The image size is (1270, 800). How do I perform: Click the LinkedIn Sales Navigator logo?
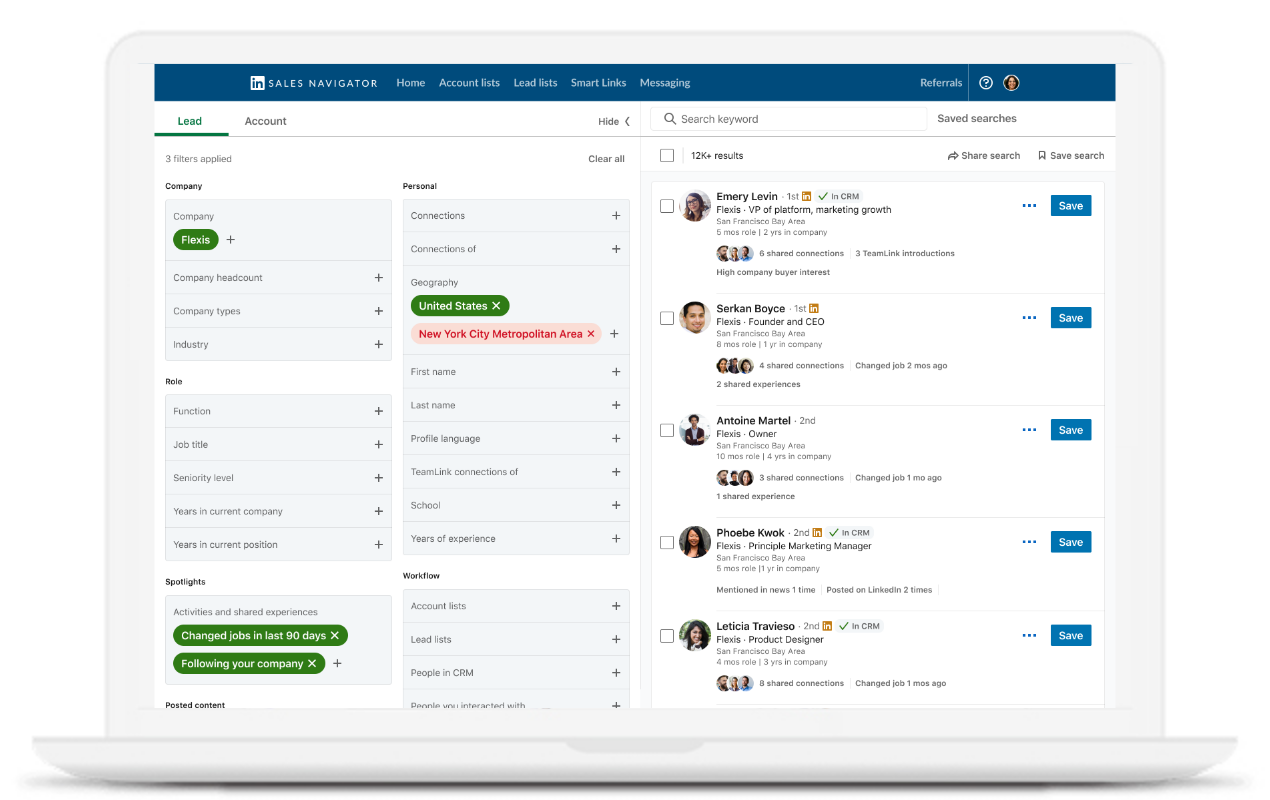[313, 83]
